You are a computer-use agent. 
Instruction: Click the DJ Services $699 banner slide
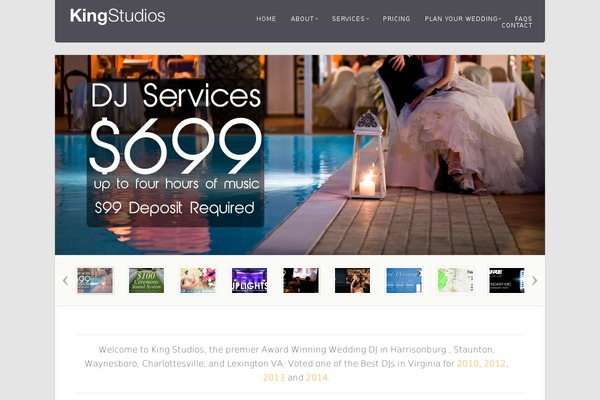click(300, 155)
